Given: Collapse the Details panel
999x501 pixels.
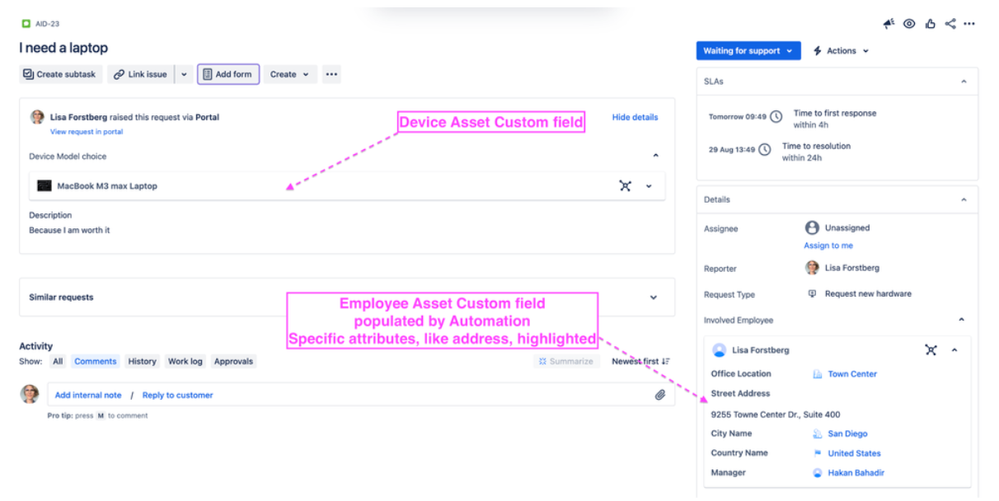Looking at the screenshot, I should click(963, 200).
